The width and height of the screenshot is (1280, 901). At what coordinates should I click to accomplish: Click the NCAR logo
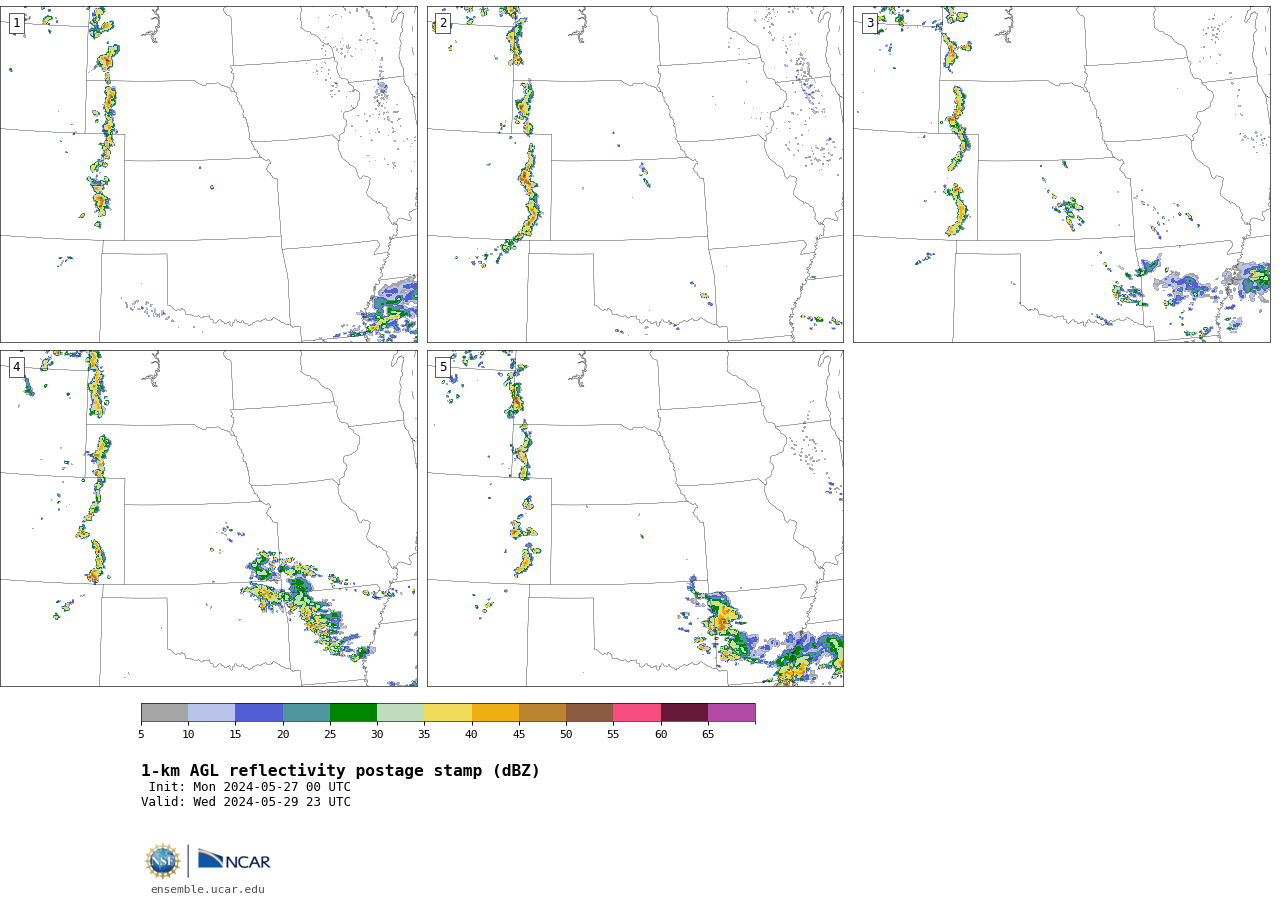click(234, 860)
